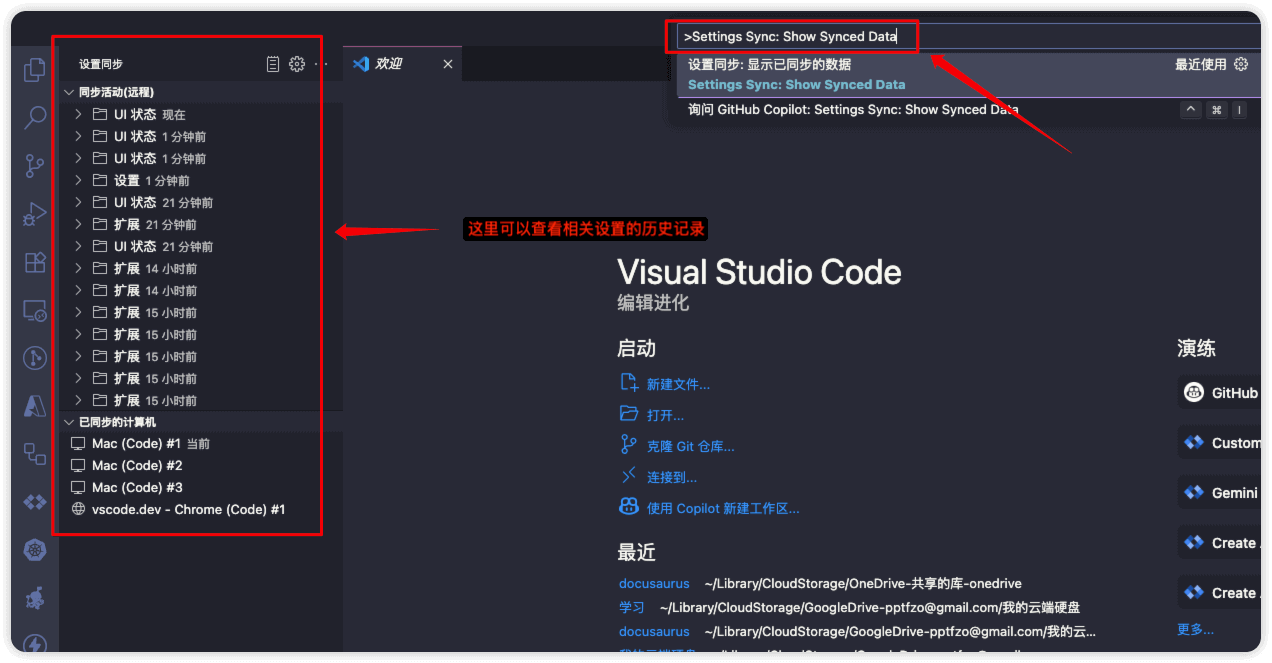Viewport: 1272px width, 663px height.
Task: Click 连接到... link
Action: pyautogui.click(x=672, y=477)
